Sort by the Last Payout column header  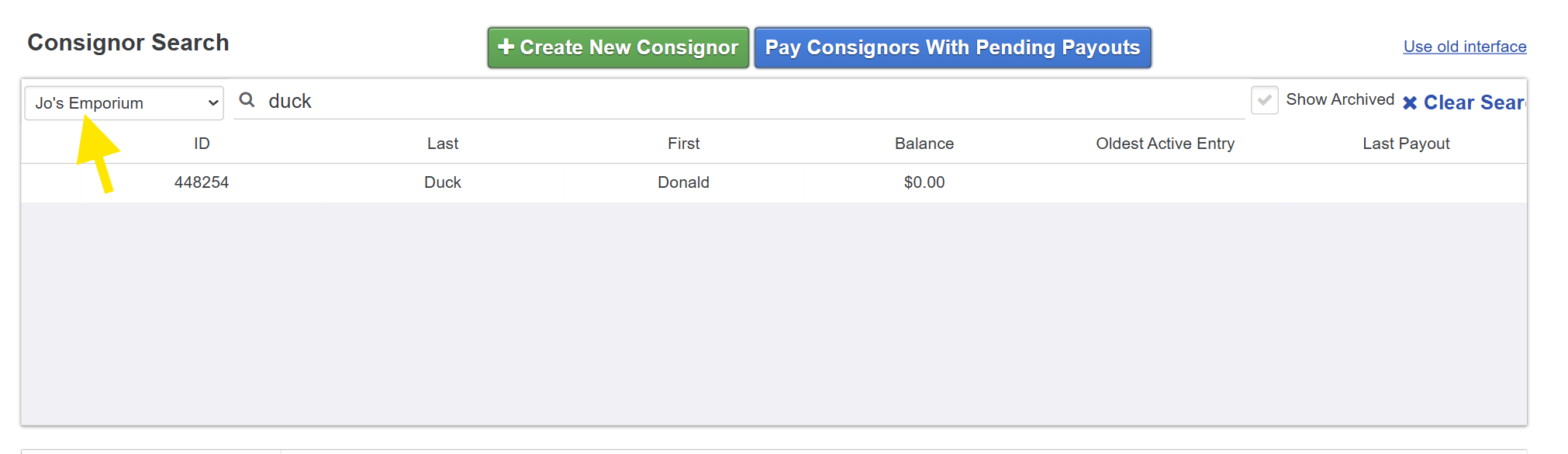1406,144
